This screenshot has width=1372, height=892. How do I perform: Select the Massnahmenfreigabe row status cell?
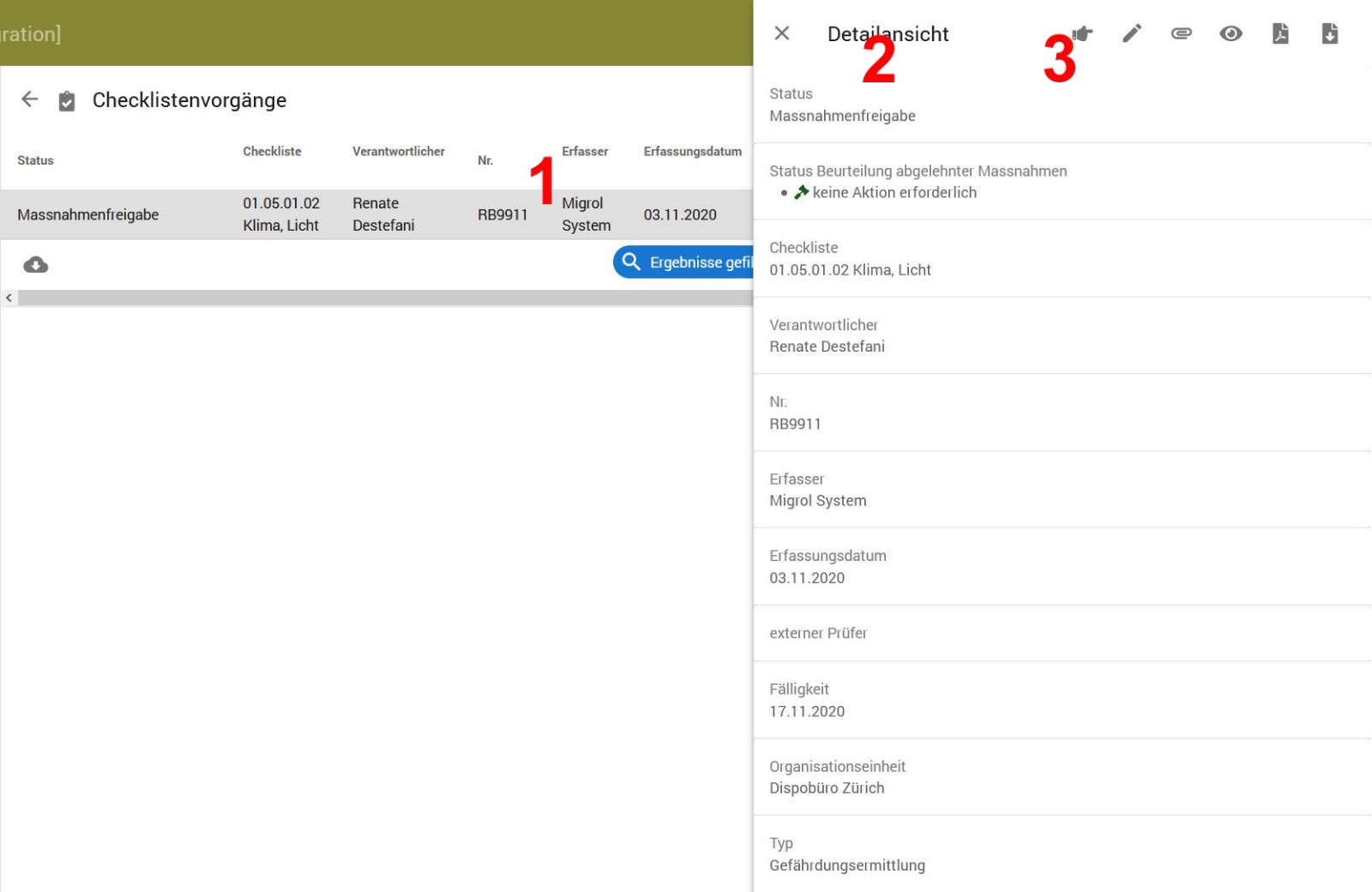(x=88, y=214)
